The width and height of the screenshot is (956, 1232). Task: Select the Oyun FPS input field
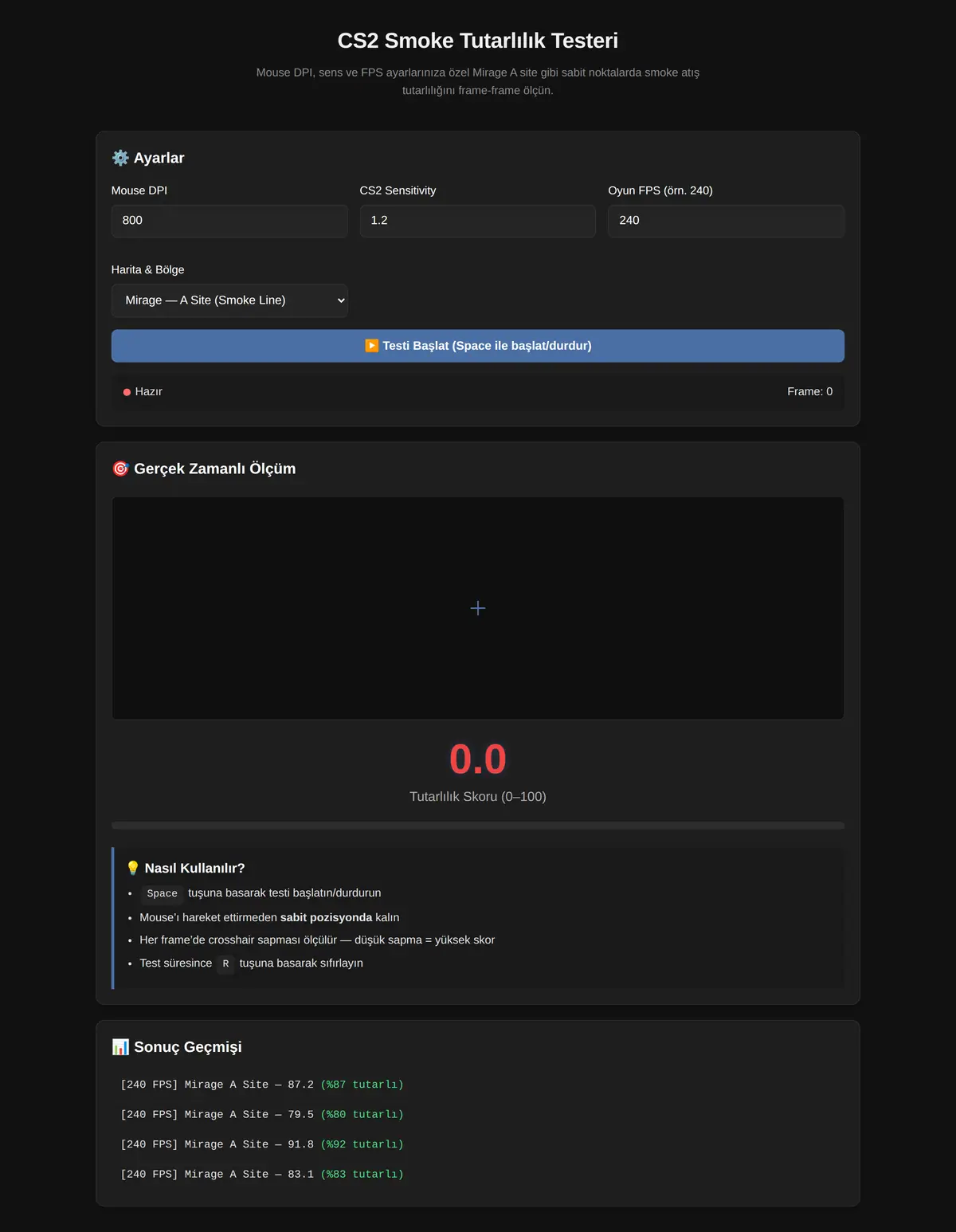tap(726, 221)
